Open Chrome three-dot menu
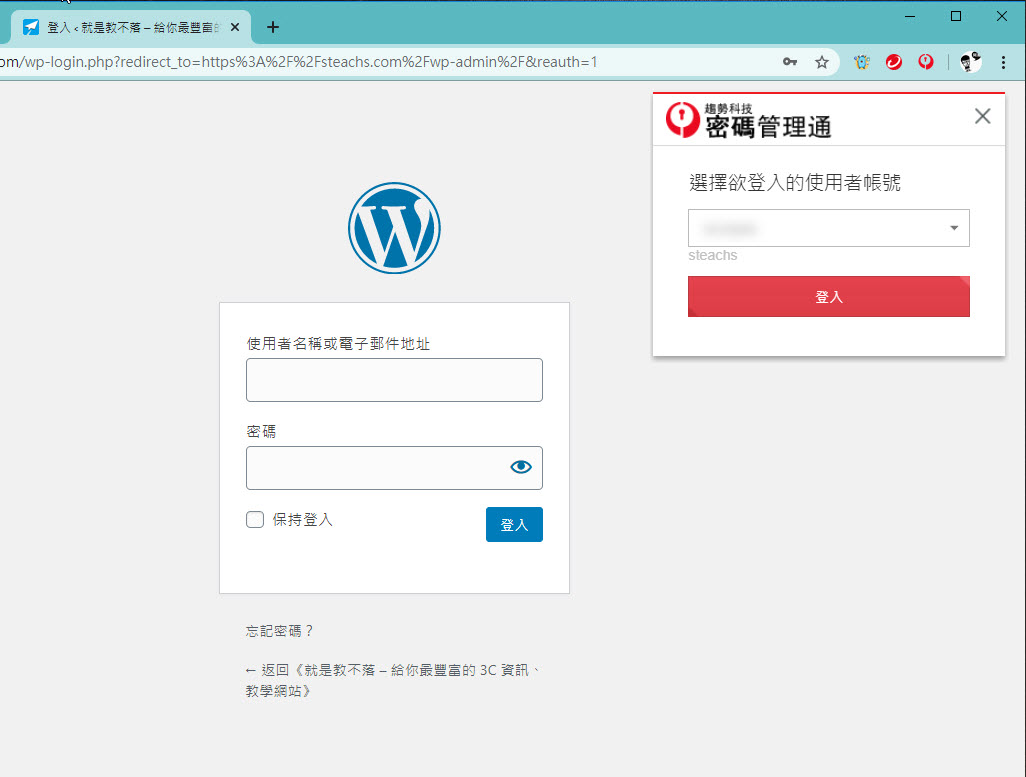Screen dimensions: 1026x777 pyautogui.click(x=1003, y=62)
